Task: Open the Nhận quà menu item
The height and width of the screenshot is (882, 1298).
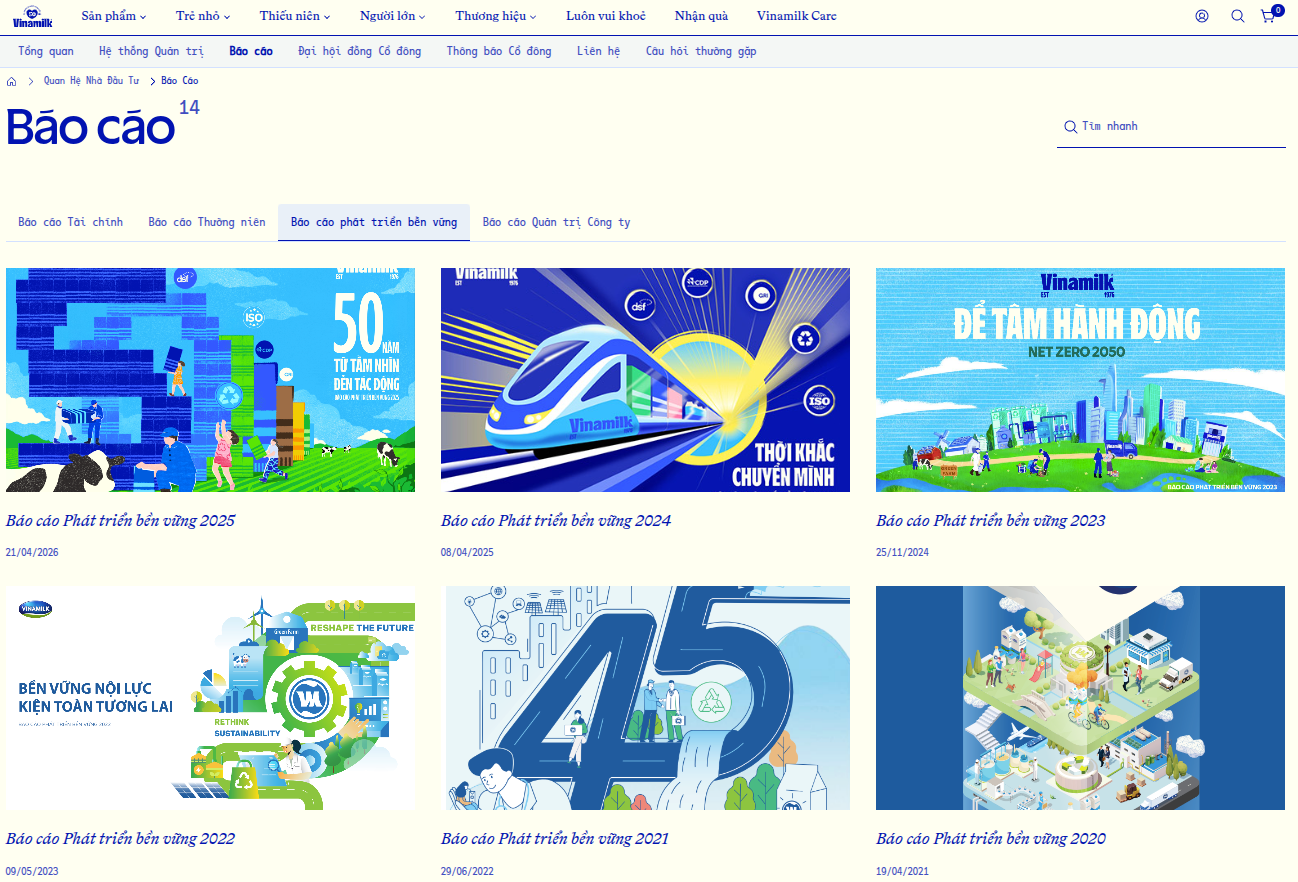Action: 701,16
